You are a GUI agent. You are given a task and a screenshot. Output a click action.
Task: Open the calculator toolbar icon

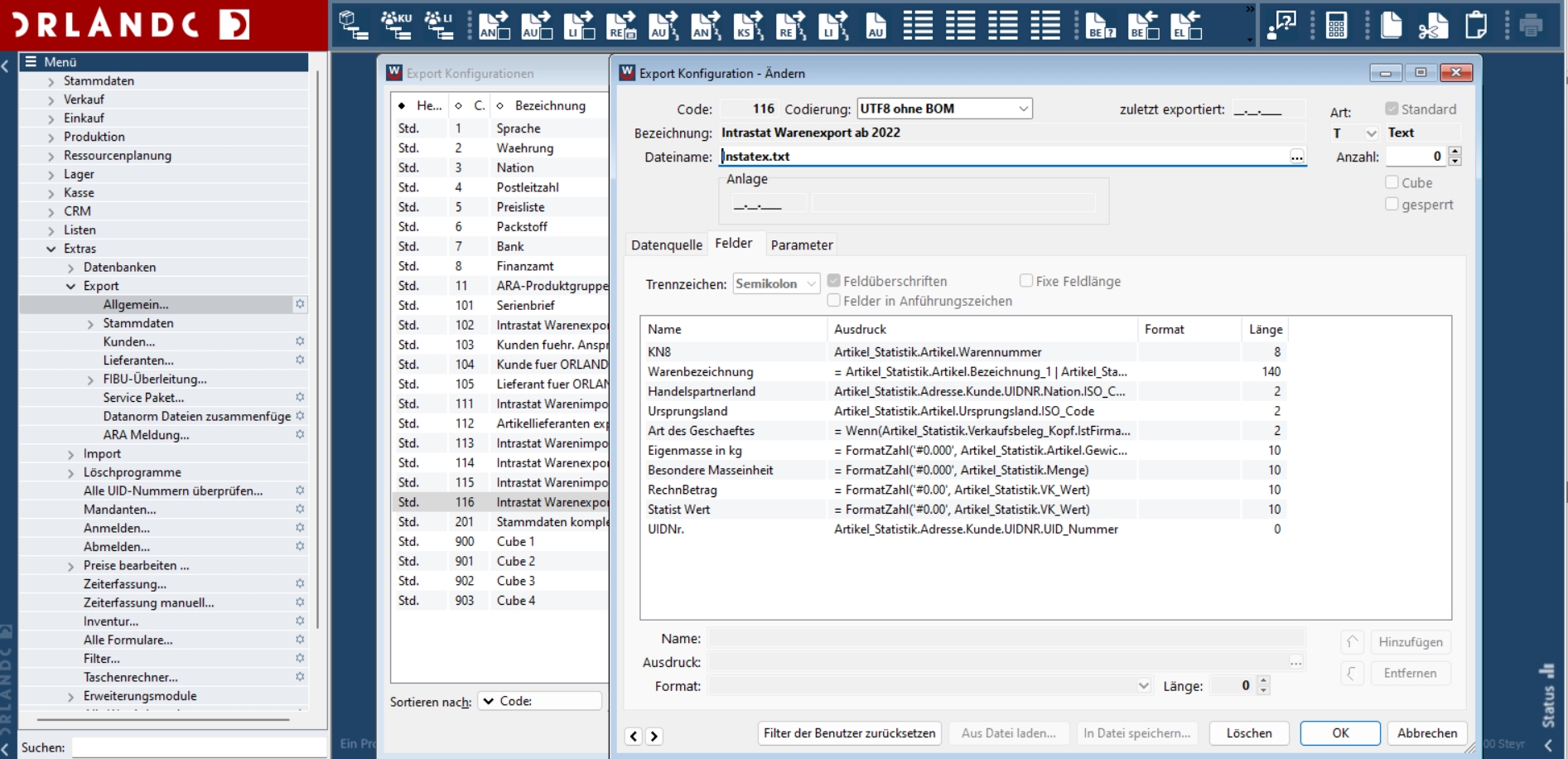tap(1336, 26)
